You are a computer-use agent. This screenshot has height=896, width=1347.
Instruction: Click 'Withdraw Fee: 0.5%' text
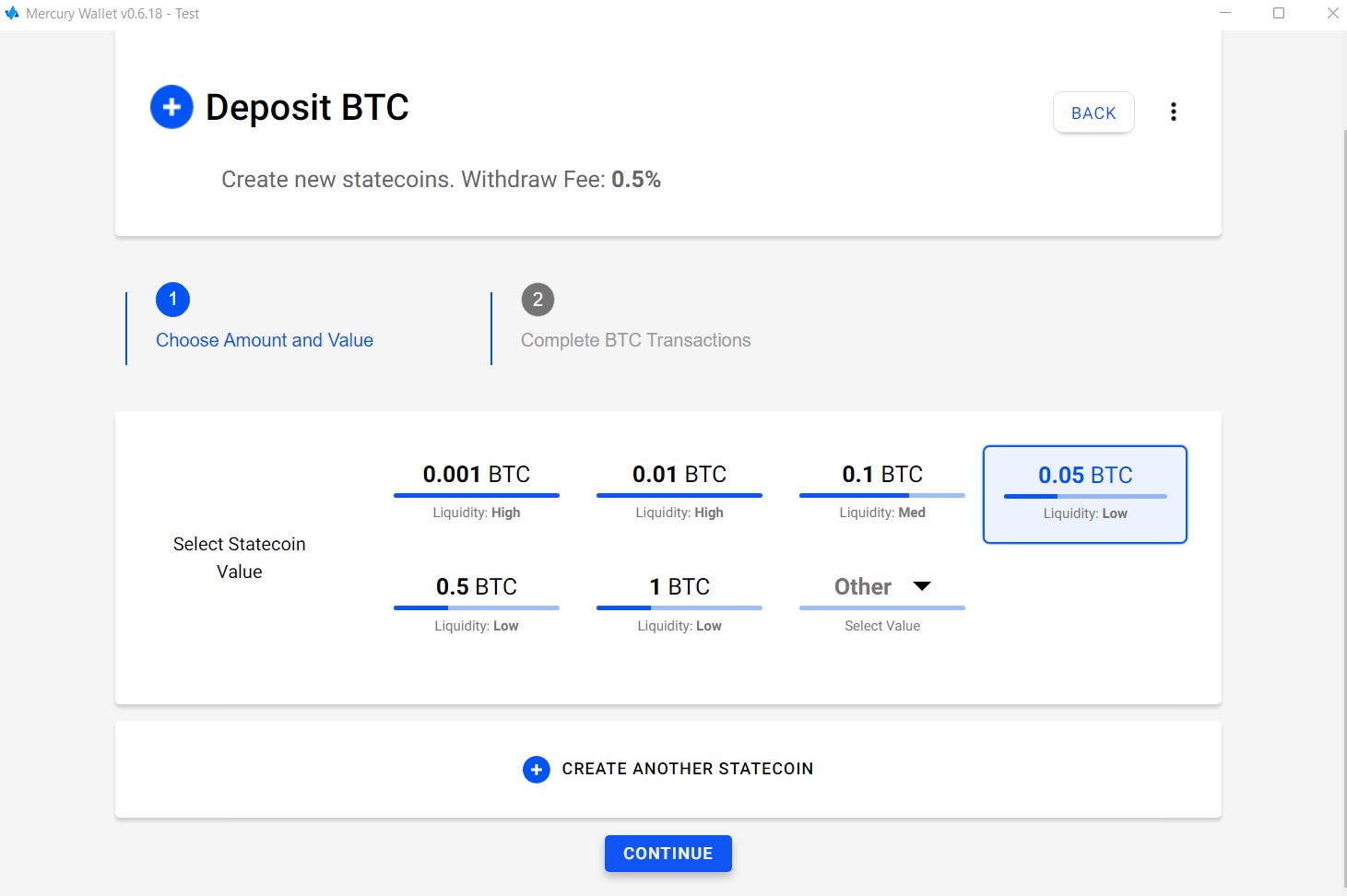(561, 179)
